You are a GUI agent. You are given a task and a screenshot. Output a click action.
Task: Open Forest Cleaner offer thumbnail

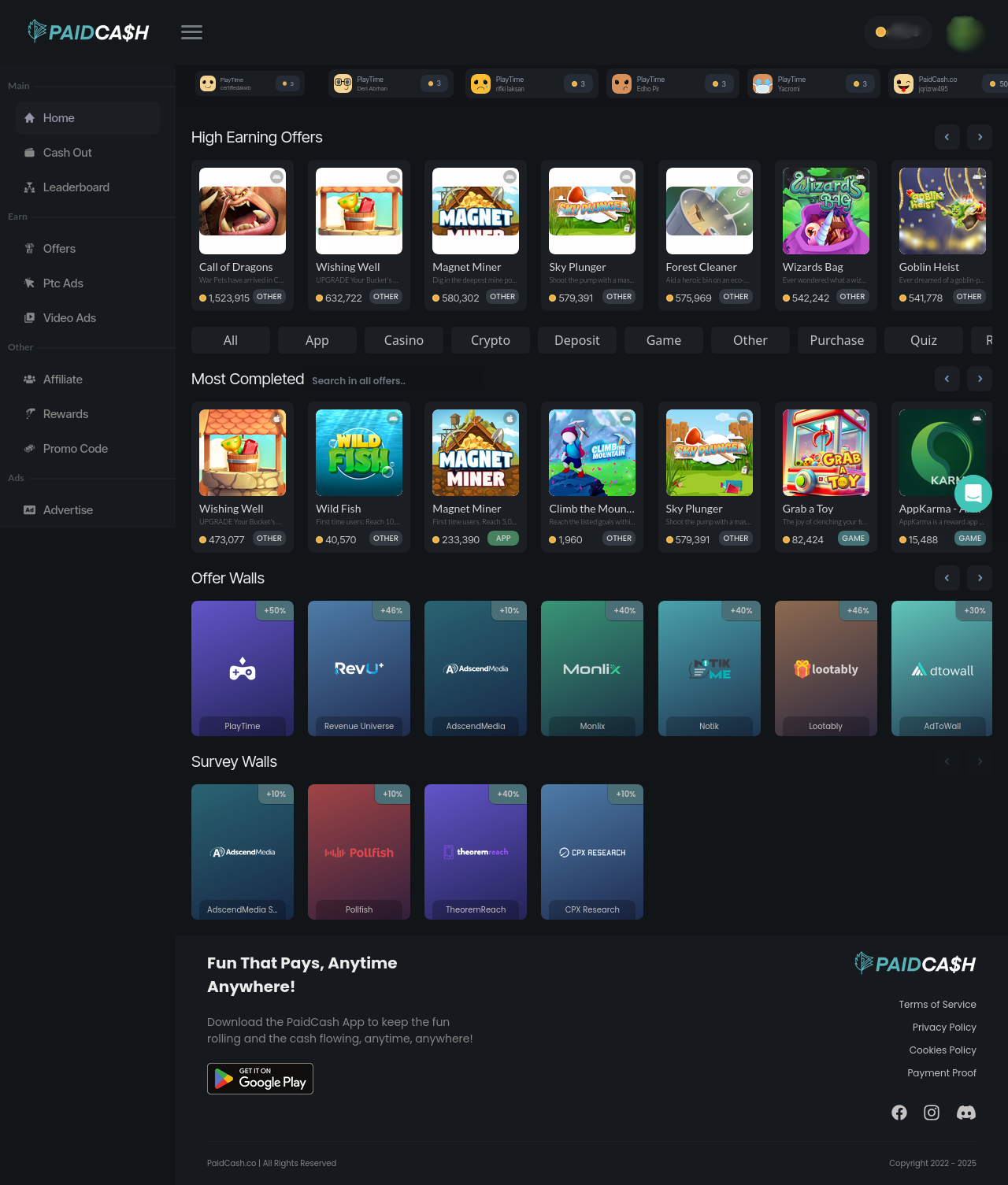pos(710,211)
